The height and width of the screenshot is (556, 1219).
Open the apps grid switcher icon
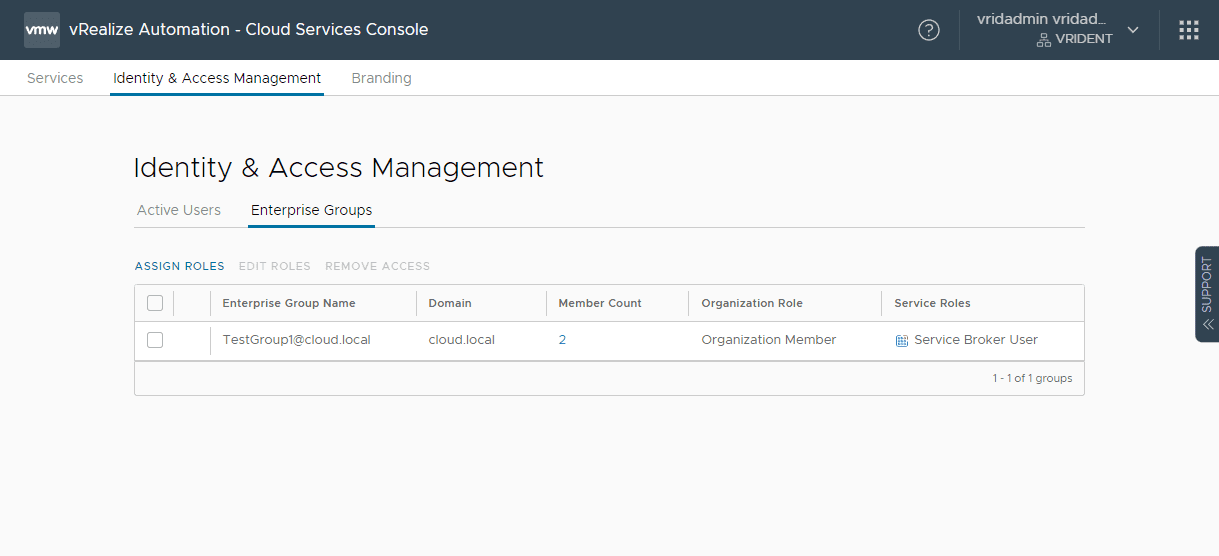[x=1189, y=30]
